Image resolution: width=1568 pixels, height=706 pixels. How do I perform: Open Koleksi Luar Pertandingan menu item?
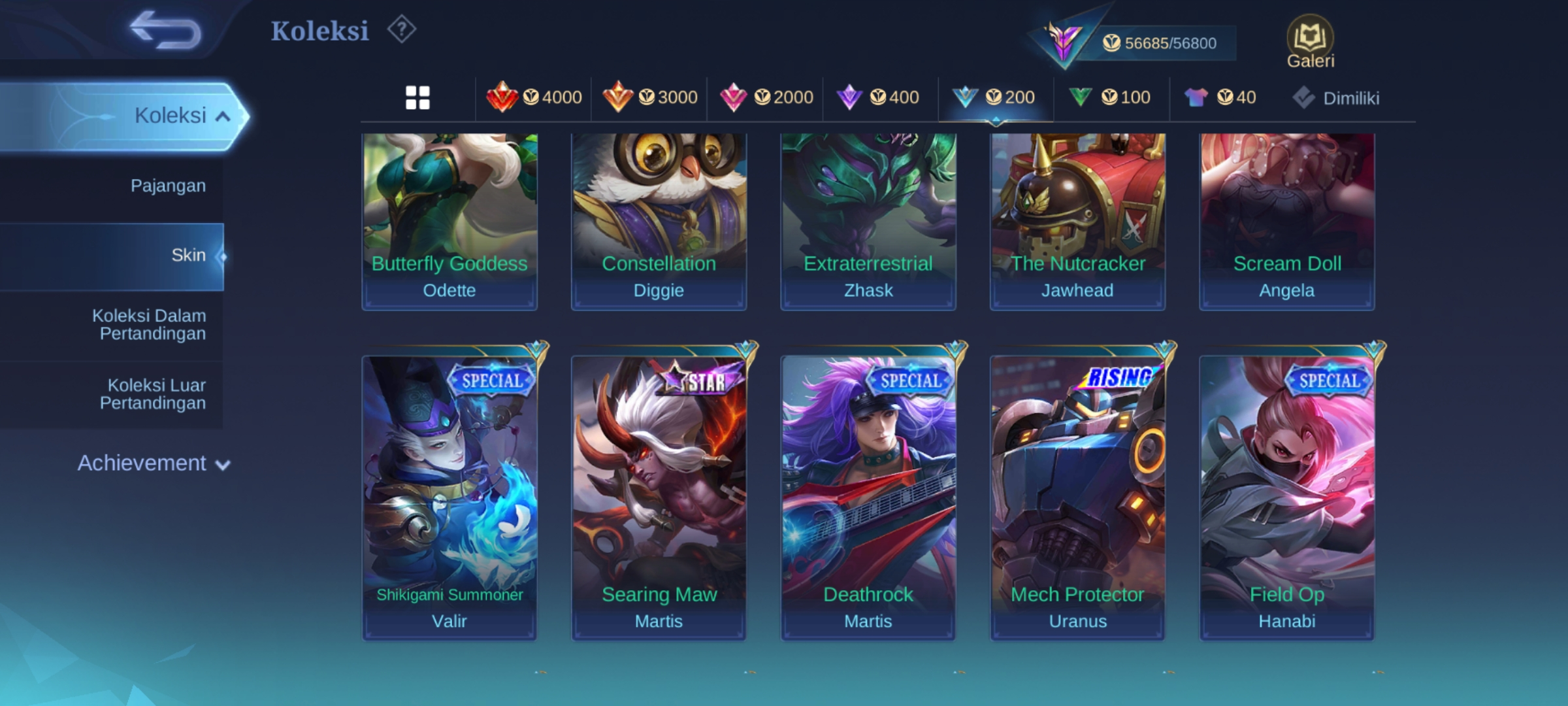click(153, 394)
